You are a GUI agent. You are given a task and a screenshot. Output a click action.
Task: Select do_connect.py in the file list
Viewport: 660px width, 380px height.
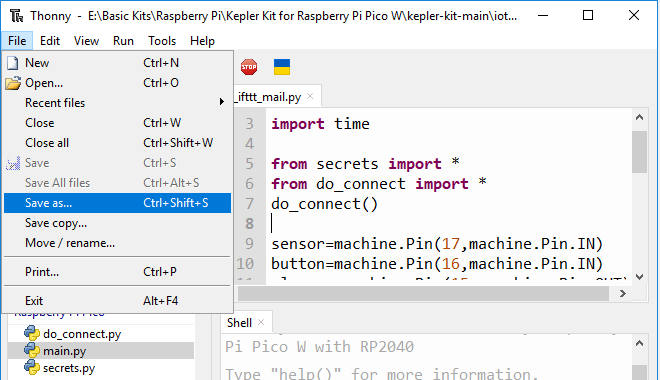(82, 334)
